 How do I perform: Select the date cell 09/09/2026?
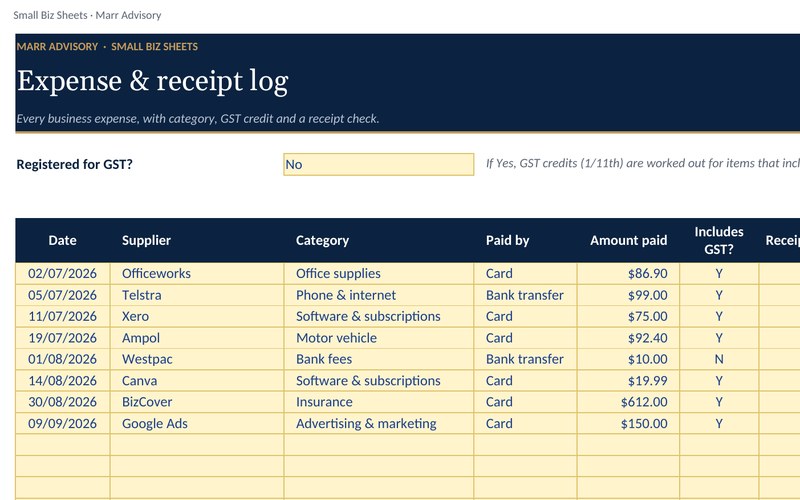point(63,423)
